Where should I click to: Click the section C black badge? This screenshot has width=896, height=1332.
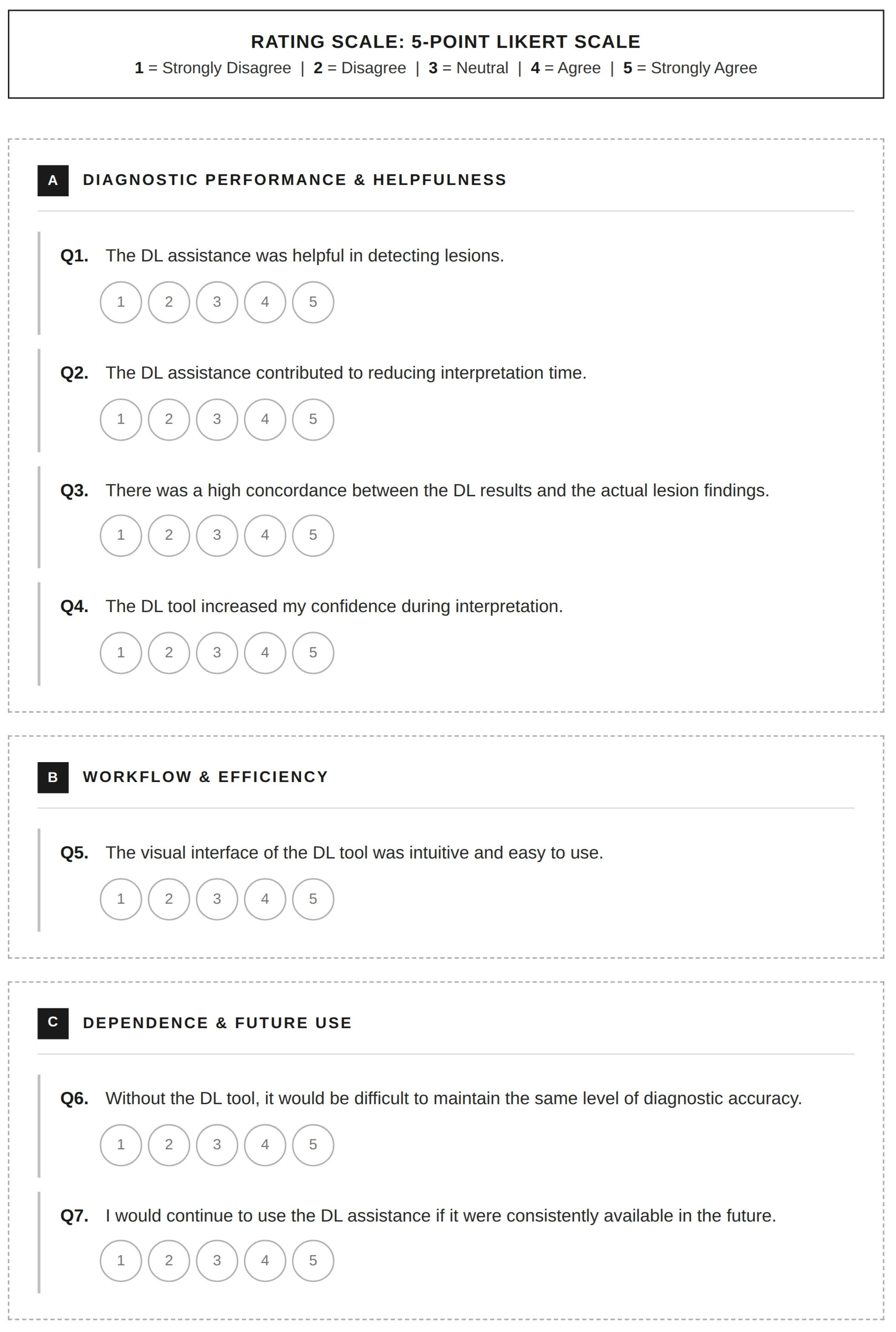point(53,1023)
